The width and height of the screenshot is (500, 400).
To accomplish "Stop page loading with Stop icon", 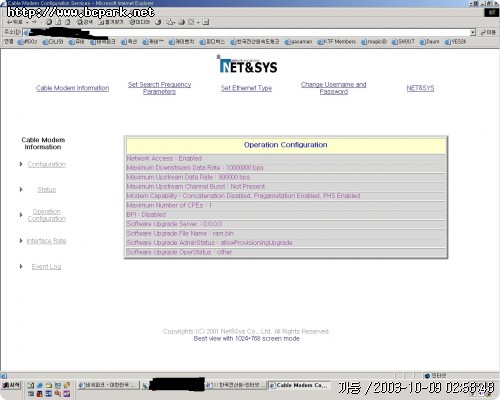I will pos(49,22).
